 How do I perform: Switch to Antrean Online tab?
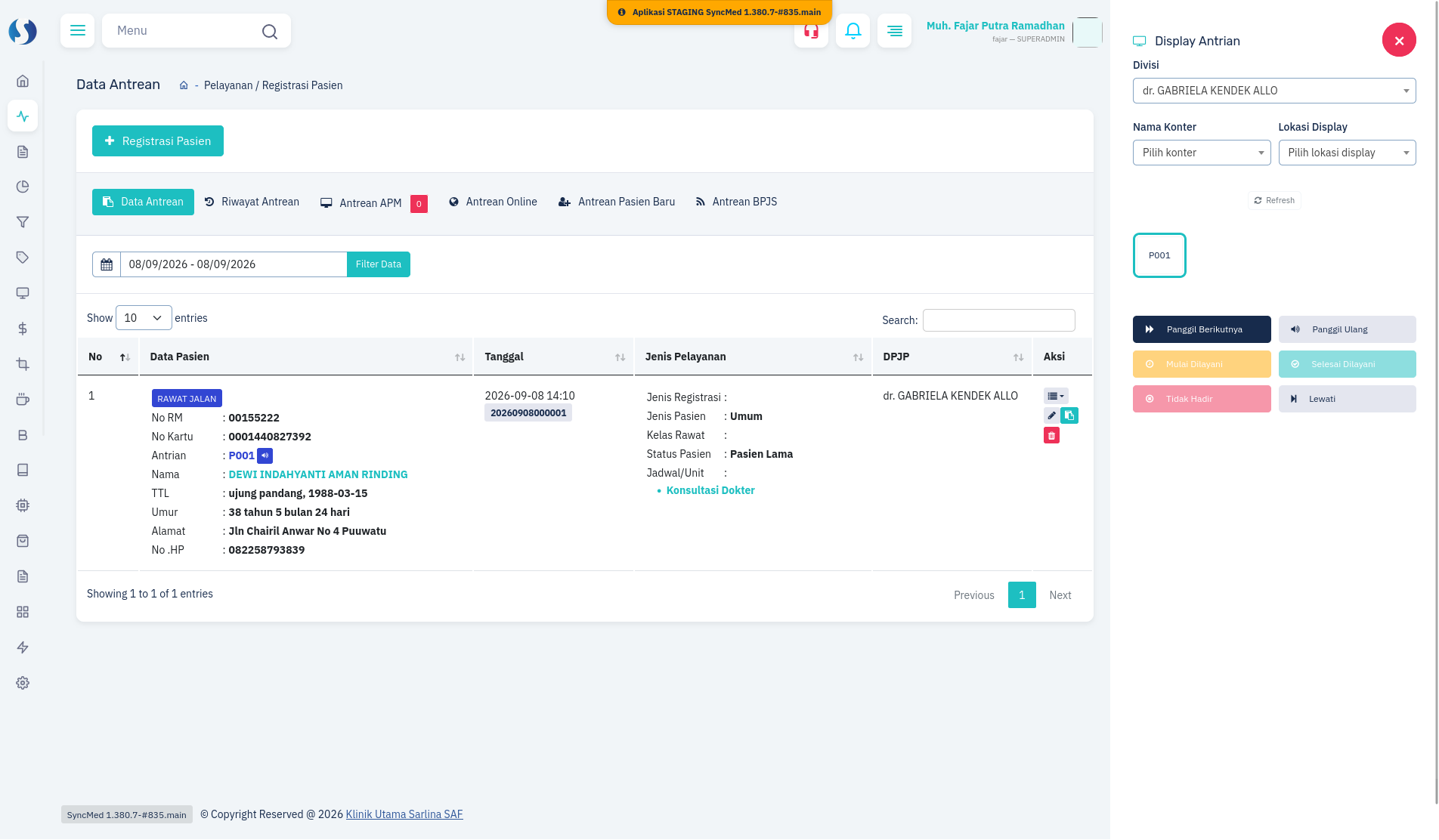point(493,202)
